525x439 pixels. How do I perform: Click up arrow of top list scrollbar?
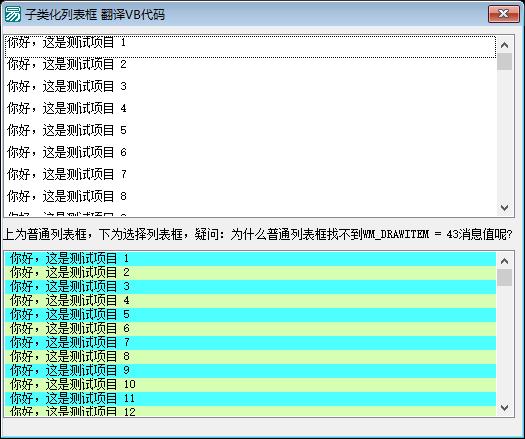(x=504, y=45)
